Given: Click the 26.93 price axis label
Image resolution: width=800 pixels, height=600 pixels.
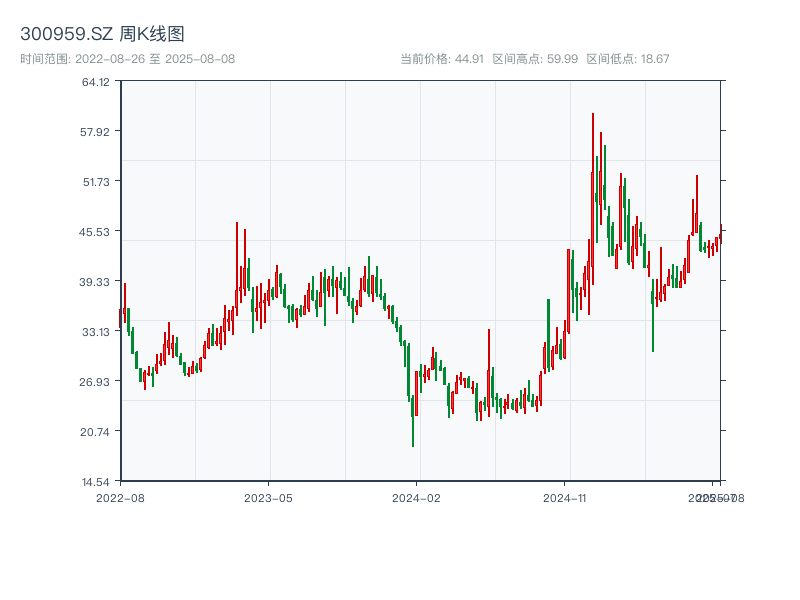Looking at the screenshot, I should 96,382.
